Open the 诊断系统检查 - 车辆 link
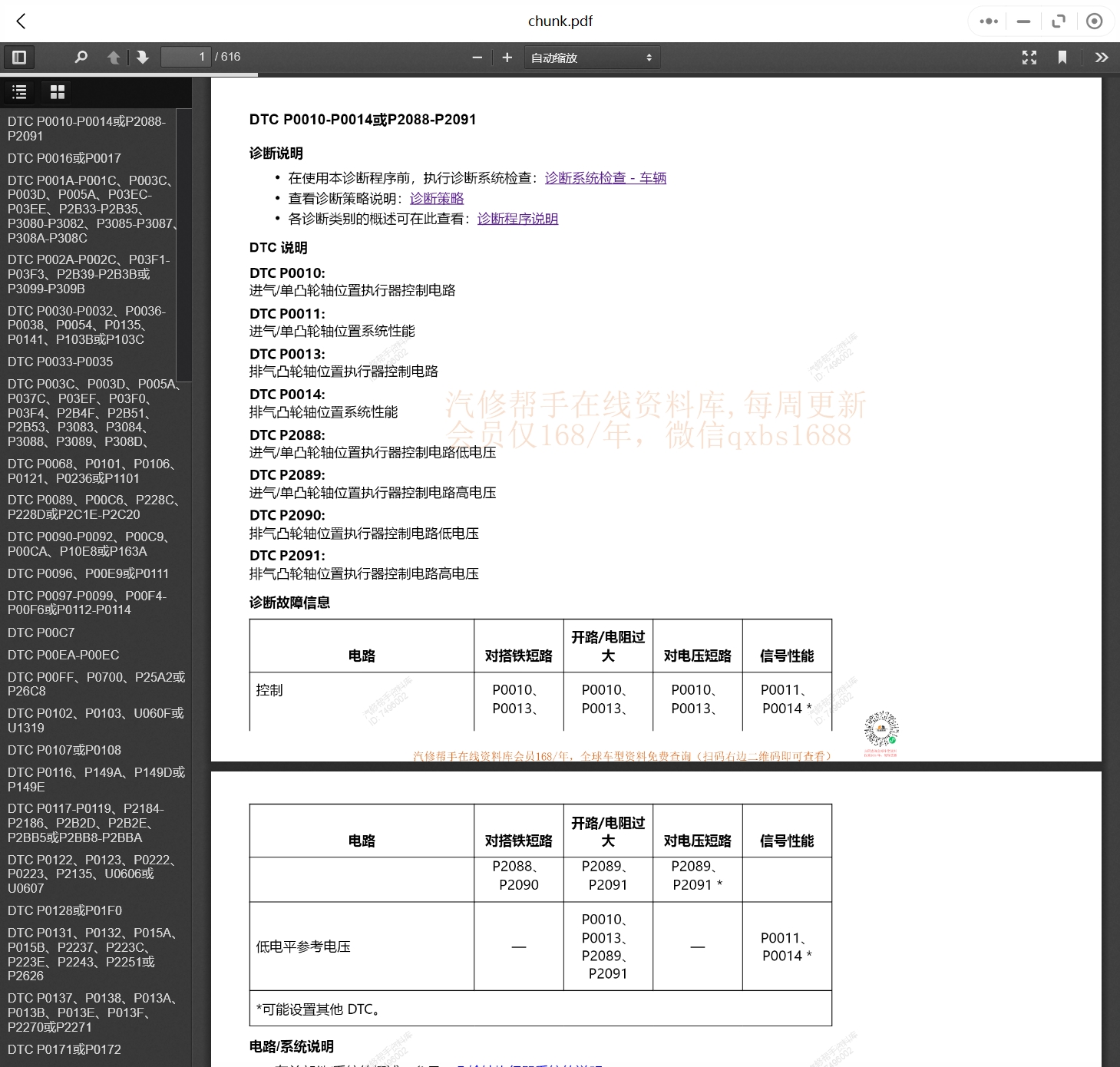1120x1067 pixels. click(x=605, y=177)
